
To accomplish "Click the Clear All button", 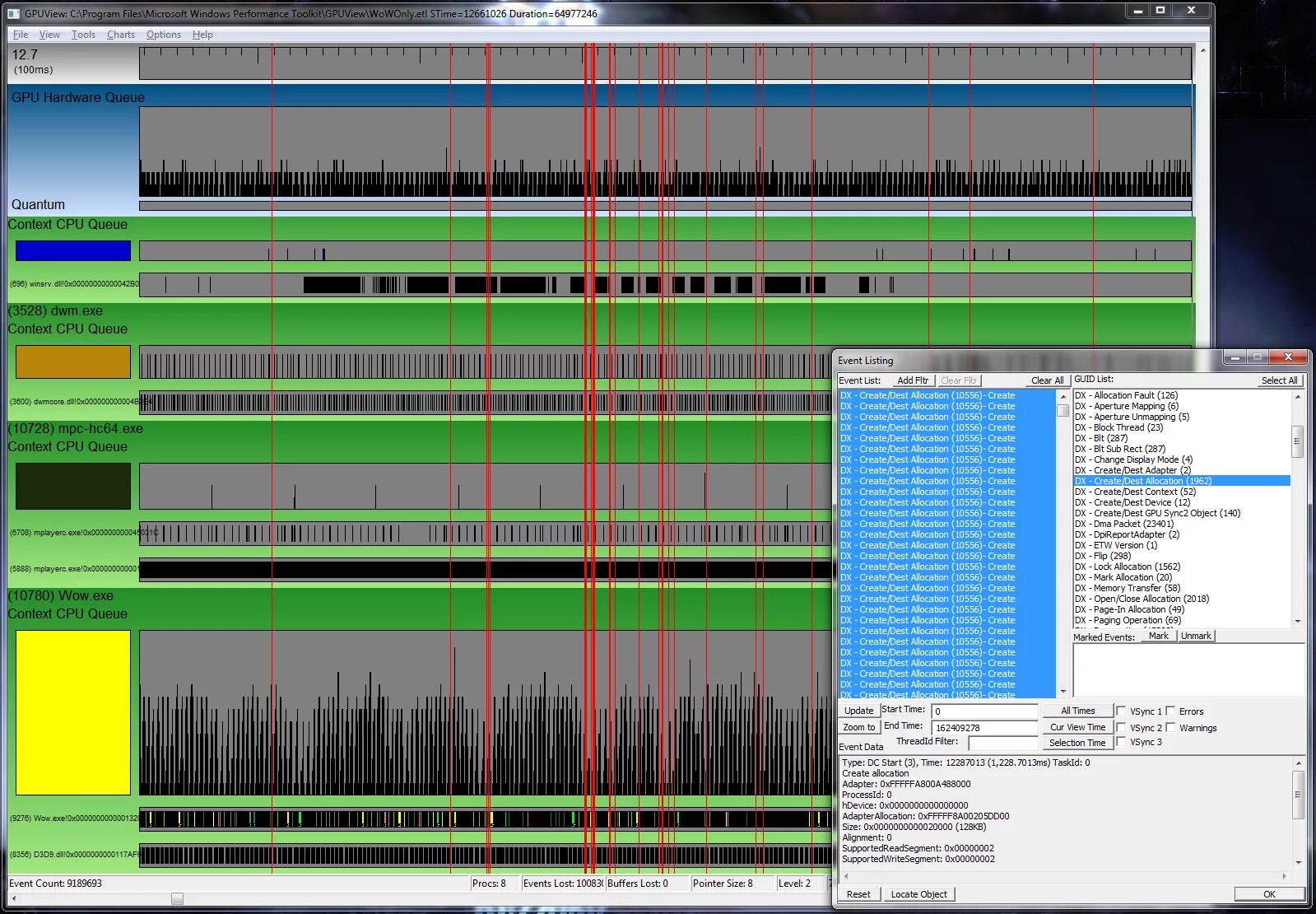I will click(x=1047, y=380).
